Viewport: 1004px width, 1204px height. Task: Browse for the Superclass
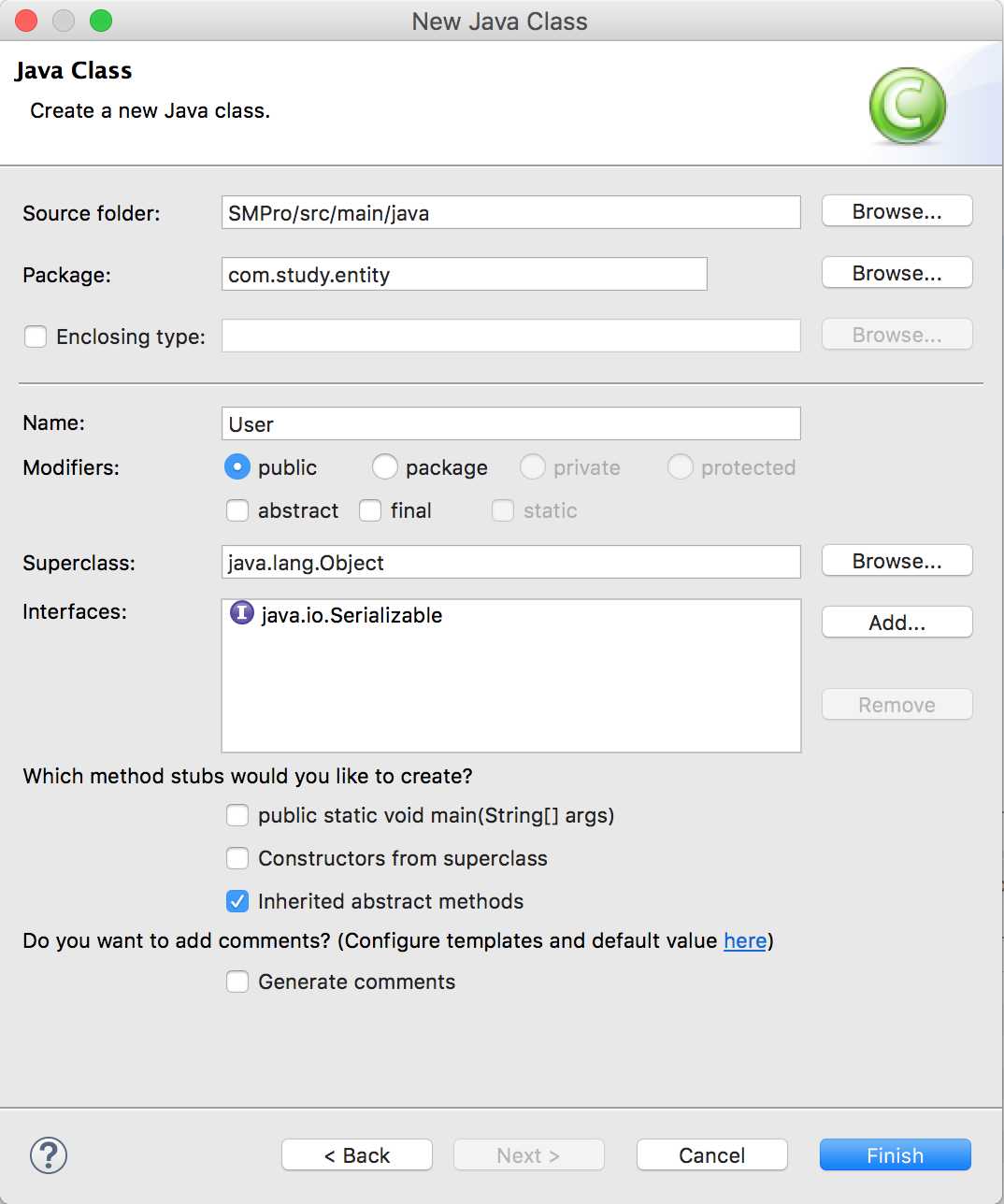pos(896,561)
